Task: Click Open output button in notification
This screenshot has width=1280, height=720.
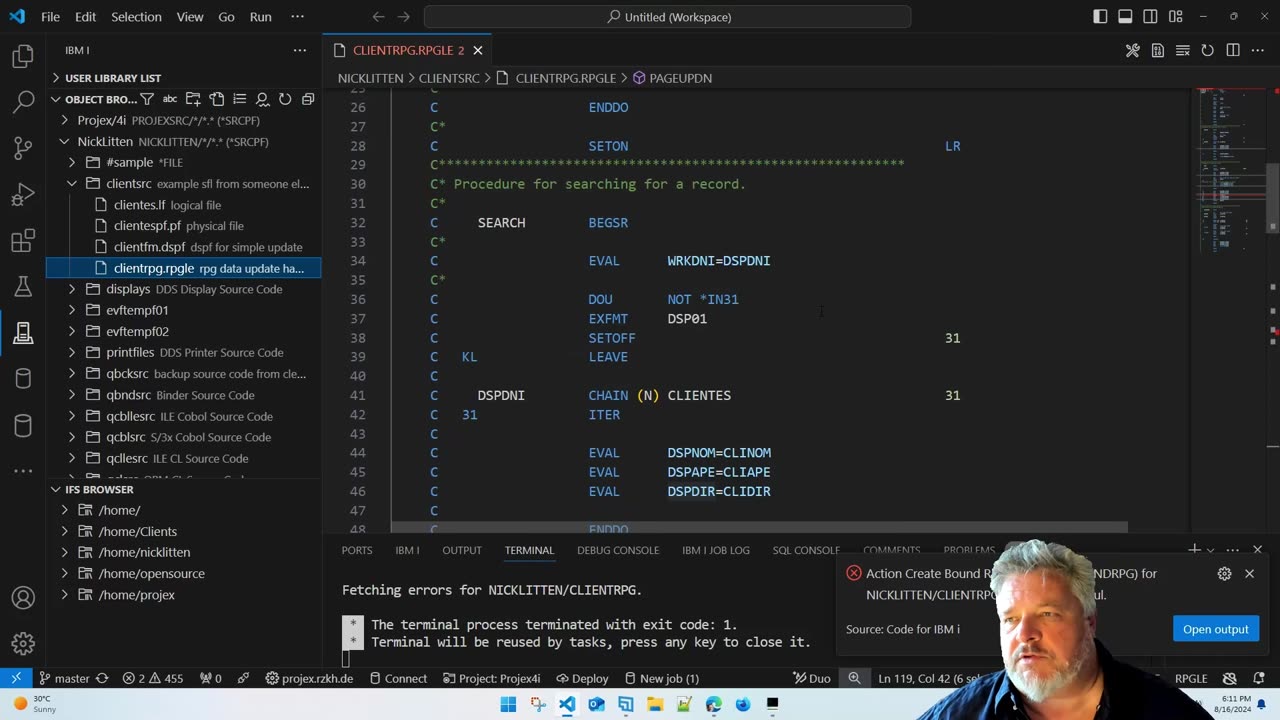Action: (1215, 629)
